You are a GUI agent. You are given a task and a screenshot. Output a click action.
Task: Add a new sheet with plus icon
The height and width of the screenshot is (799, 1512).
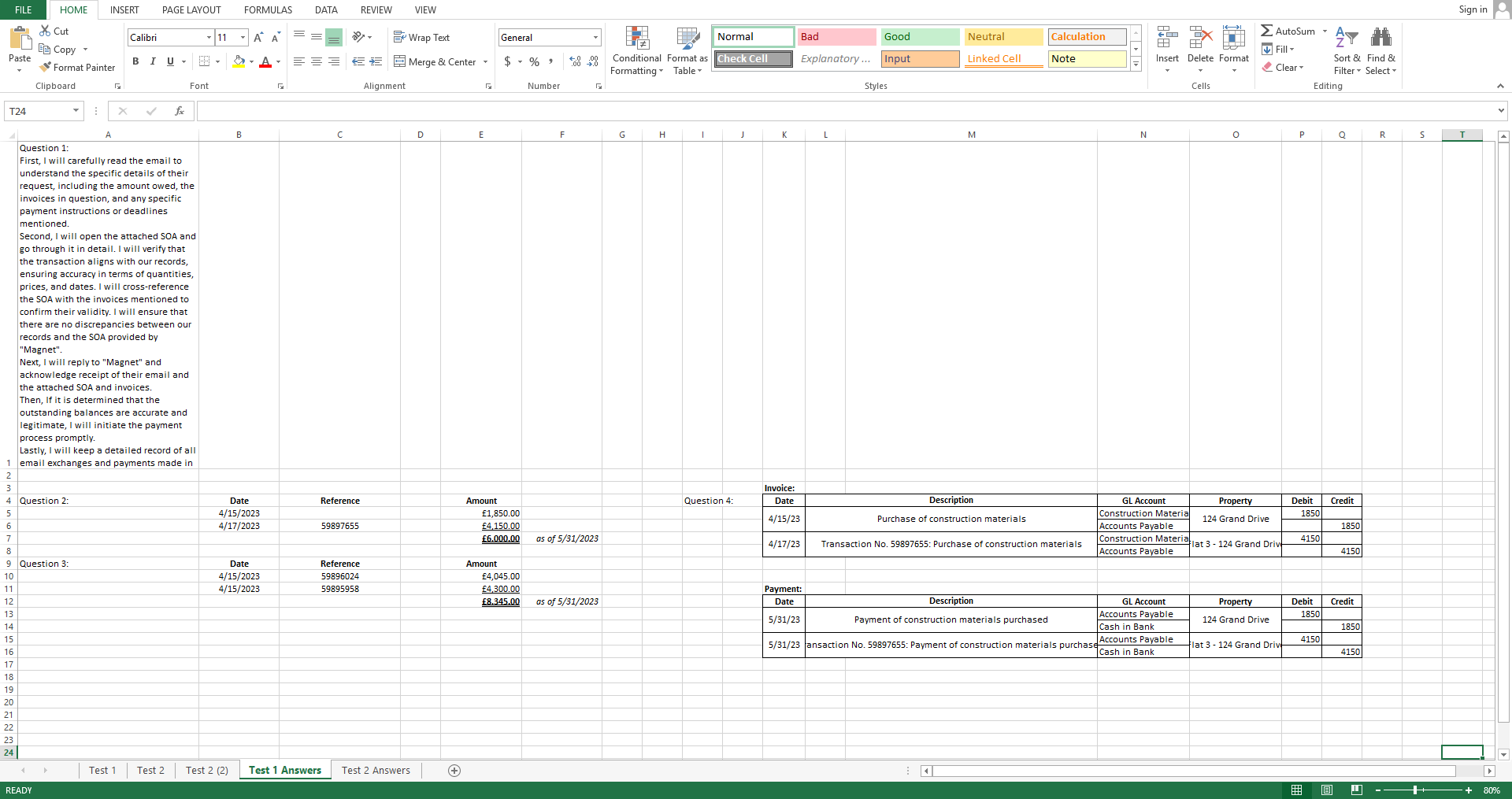click(454, 771)
